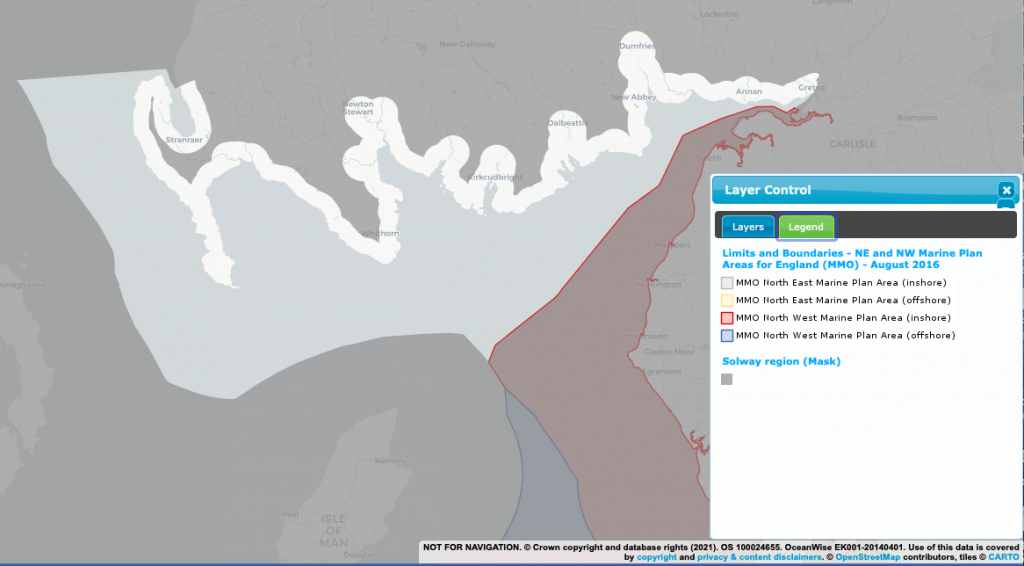Follow the OpenStreetMap attribution link
Viewport: 1024px width, 566px height.
click(x=867, y=557)
